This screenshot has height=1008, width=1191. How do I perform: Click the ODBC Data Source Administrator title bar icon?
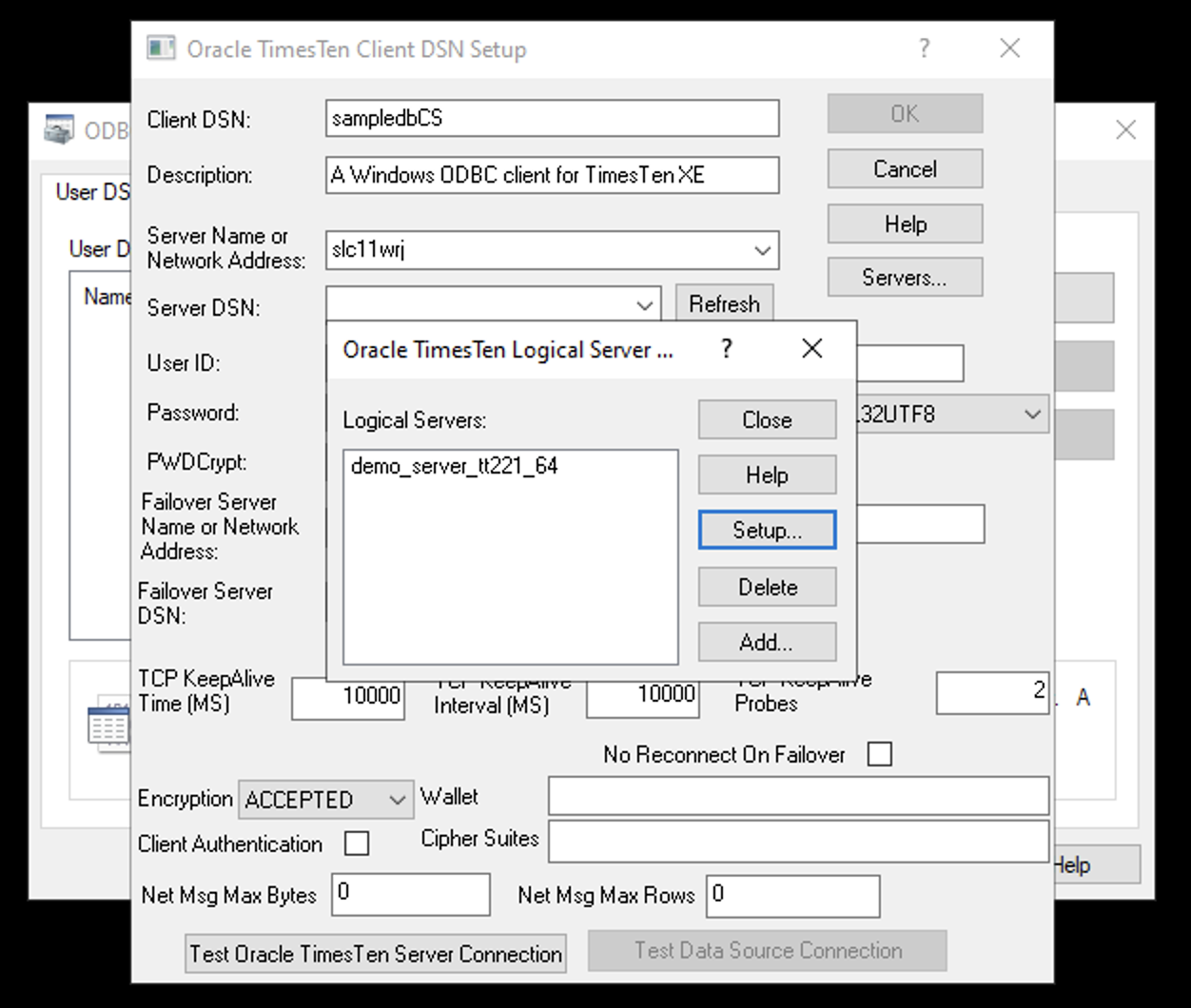[58, 130]
